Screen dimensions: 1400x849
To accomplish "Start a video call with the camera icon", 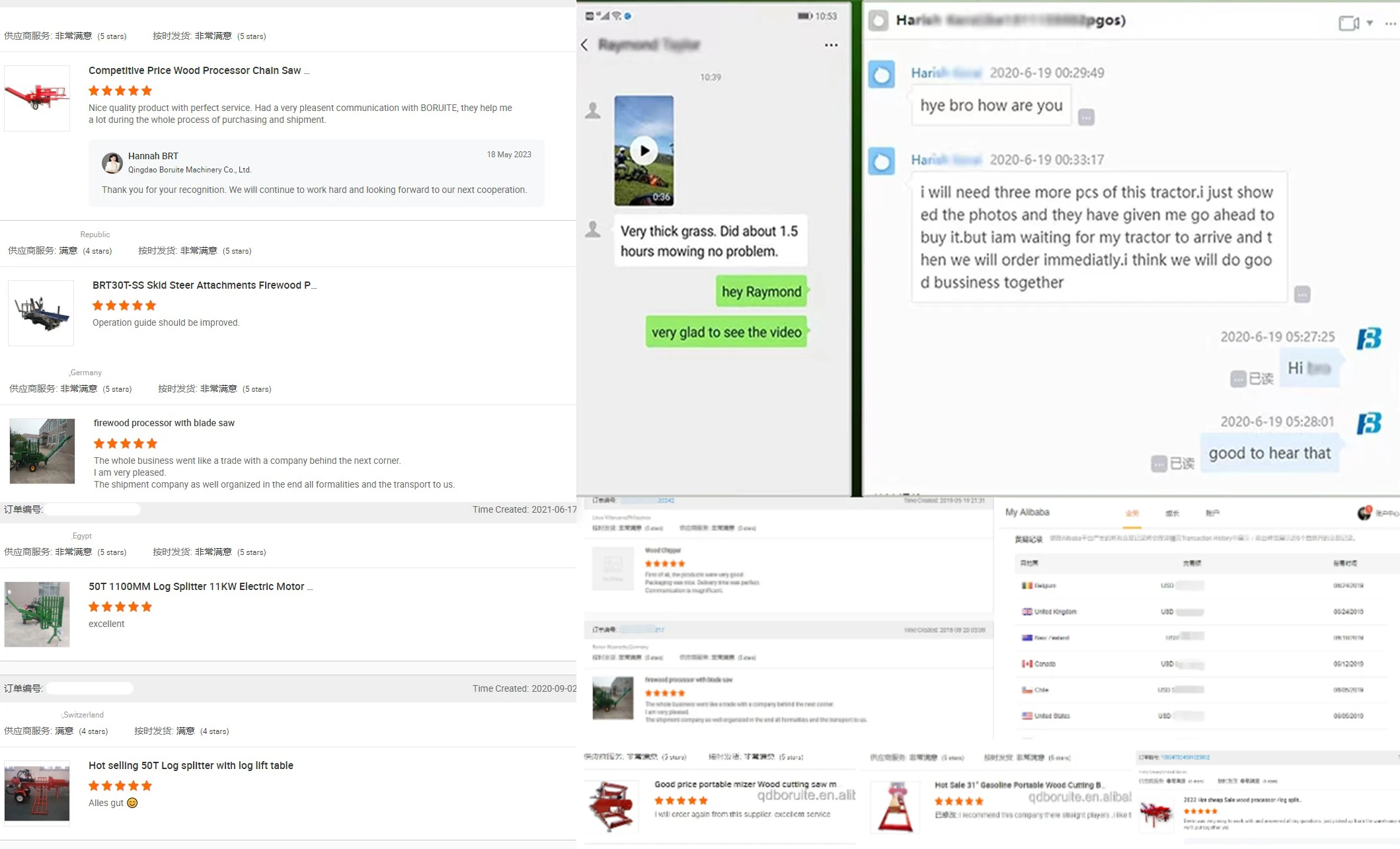I will coord(1348,23).
